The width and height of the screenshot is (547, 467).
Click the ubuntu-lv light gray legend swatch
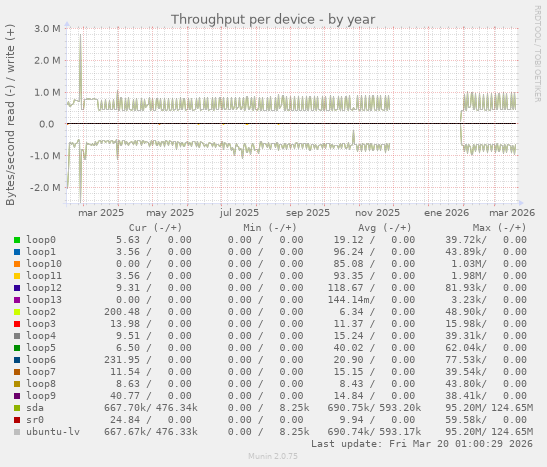pyautogui.click(x=17, y=432)
